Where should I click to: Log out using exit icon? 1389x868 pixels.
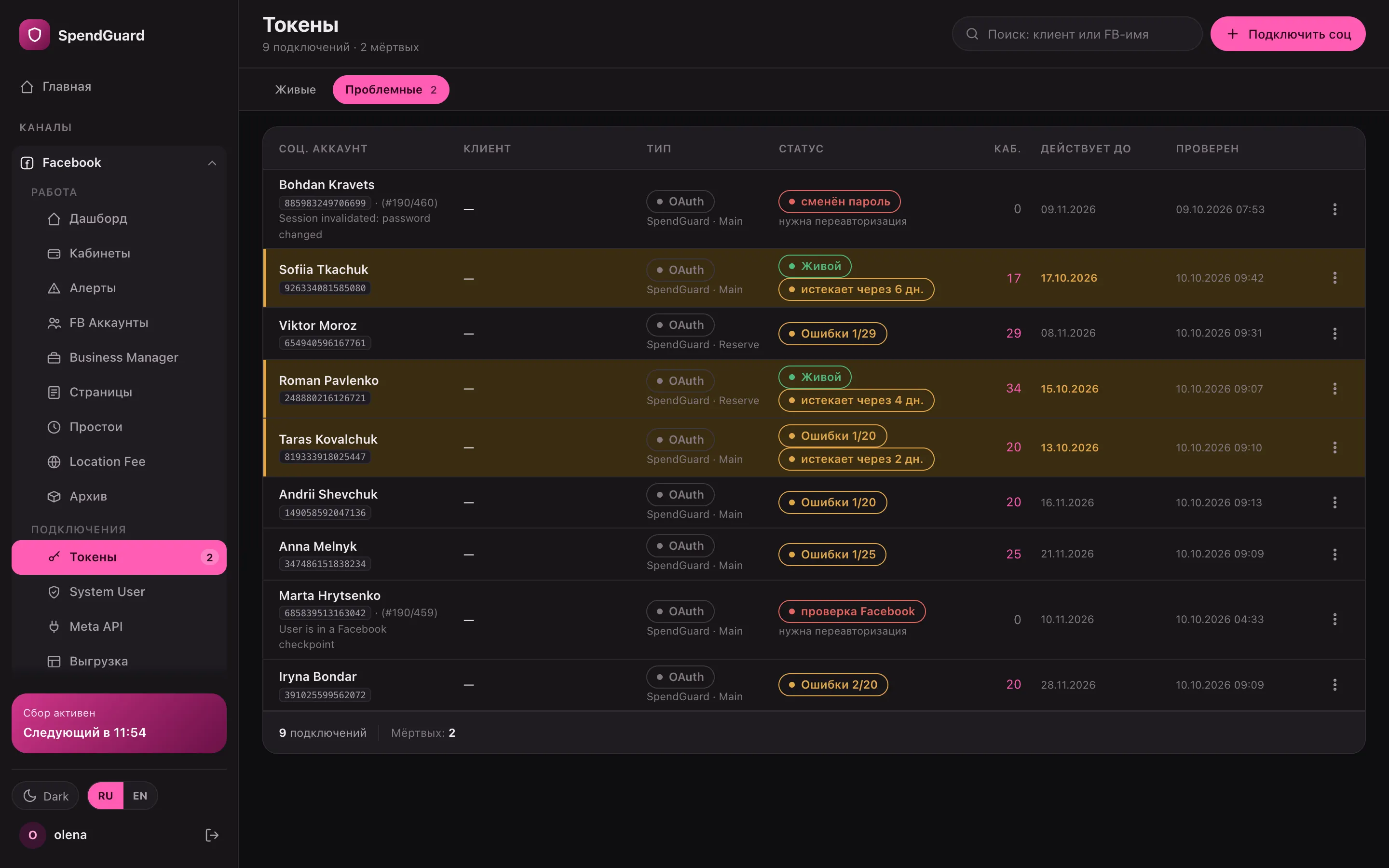[212, 835]
